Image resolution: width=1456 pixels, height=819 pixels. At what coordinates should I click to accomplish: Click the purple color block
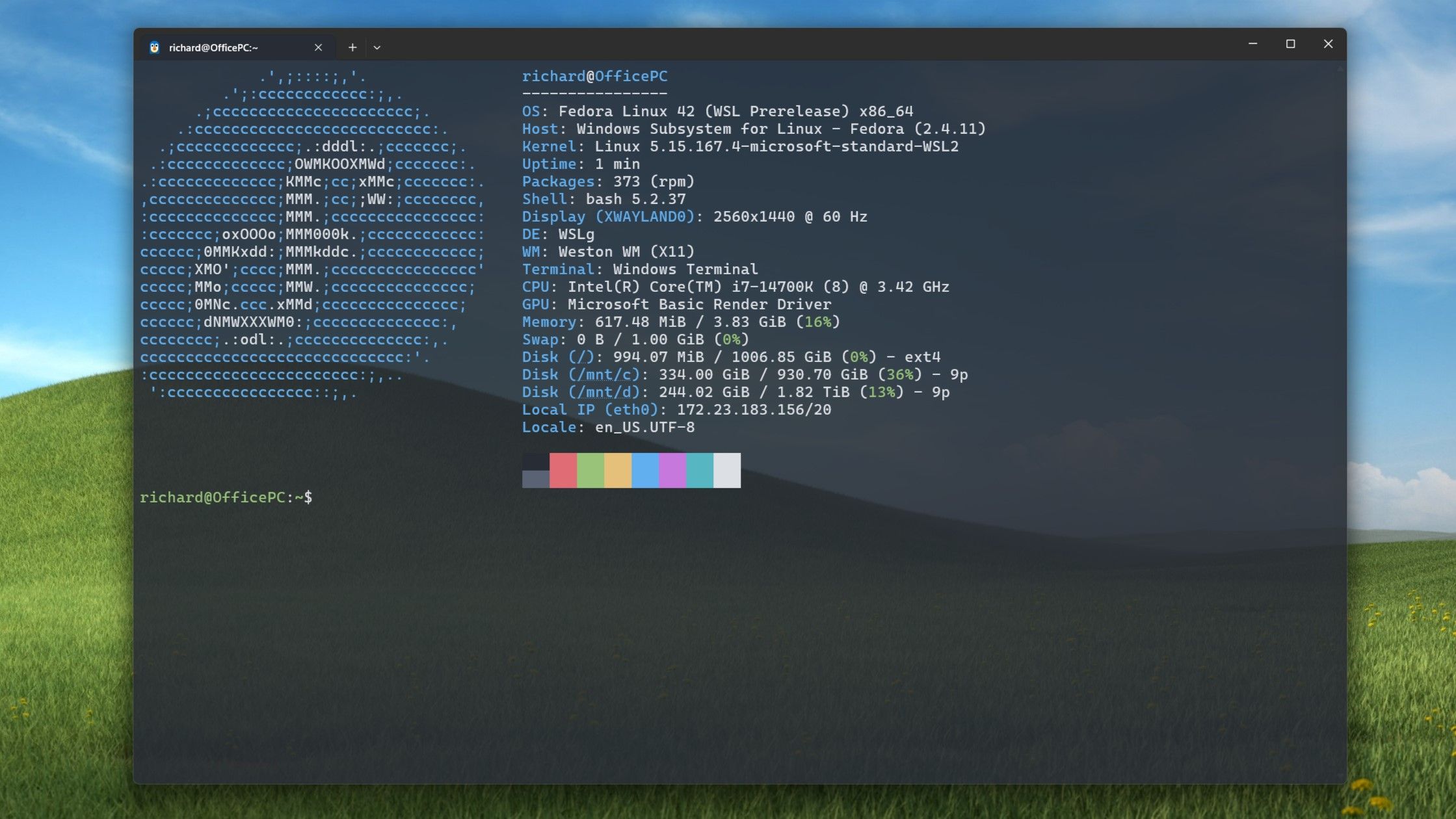(x=672, y=470)
